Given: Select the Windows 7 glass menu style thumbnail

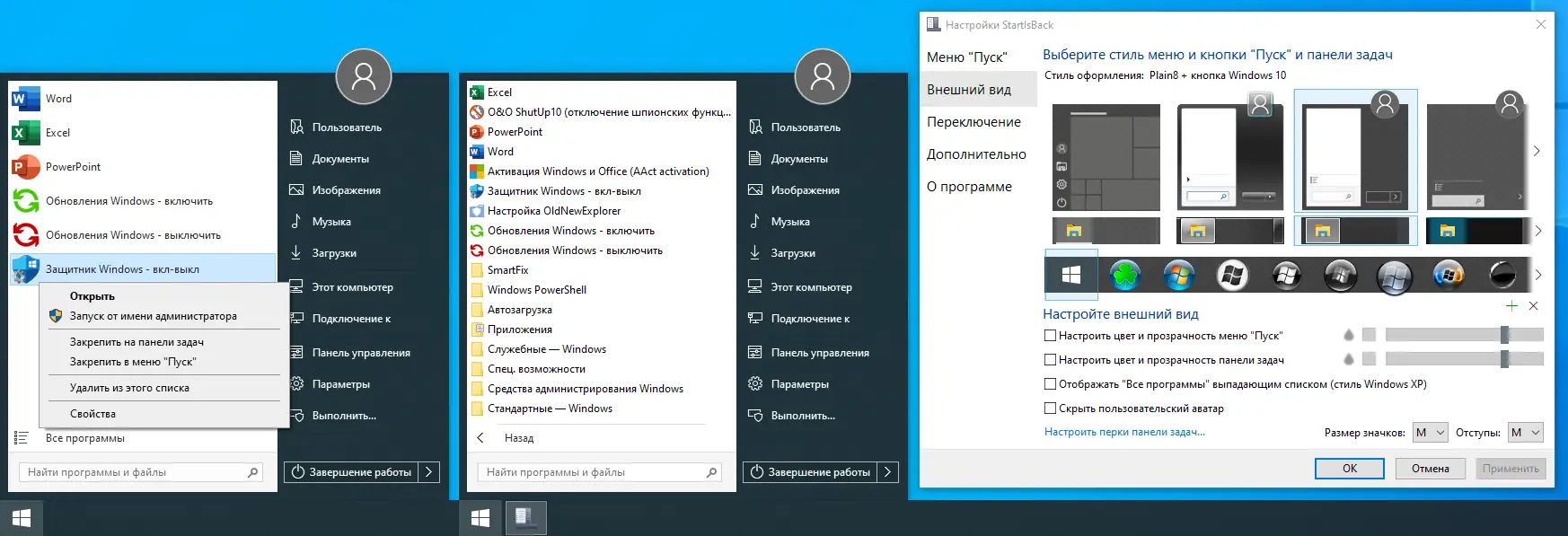Looking at the screenshot, I should click(x=1230, y=151).
